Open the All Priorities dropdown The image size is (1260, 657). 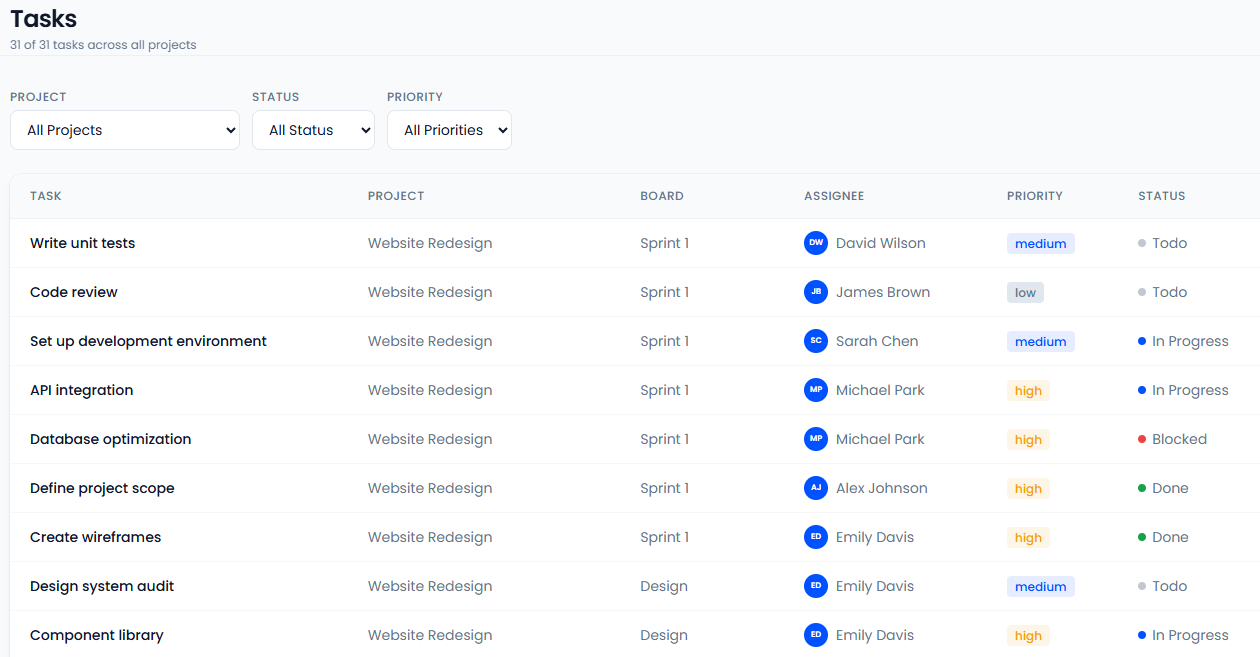click(449, 130)
